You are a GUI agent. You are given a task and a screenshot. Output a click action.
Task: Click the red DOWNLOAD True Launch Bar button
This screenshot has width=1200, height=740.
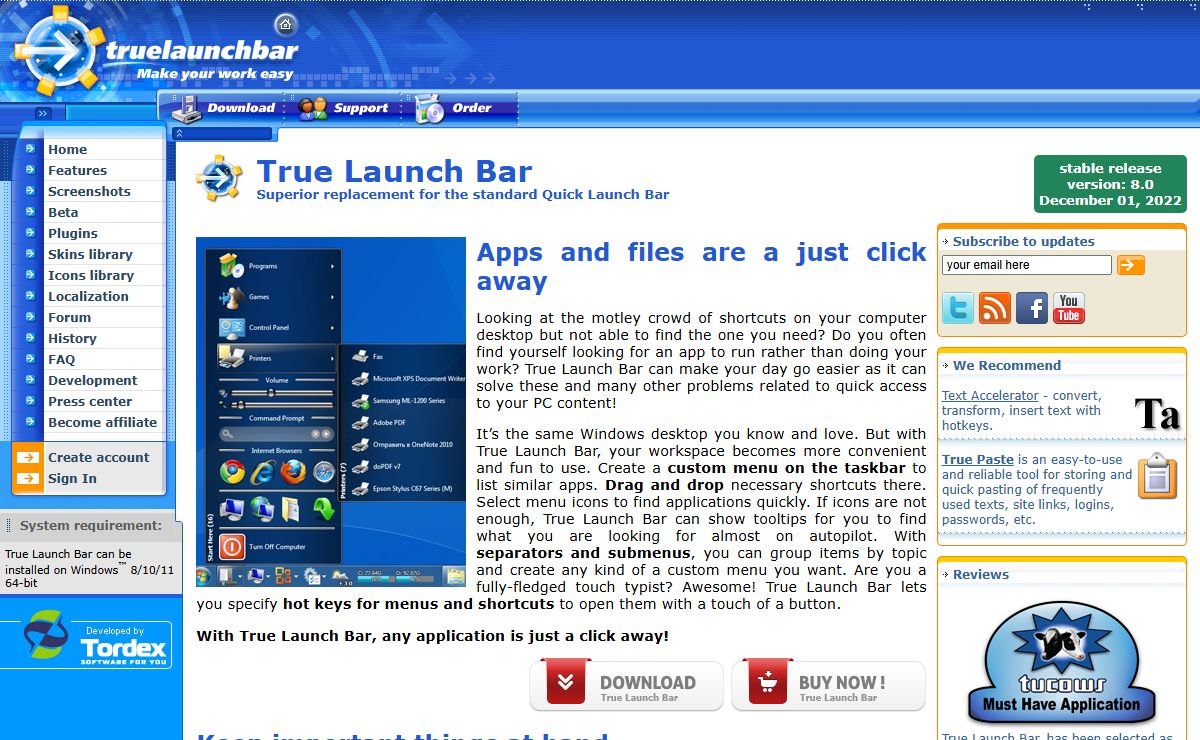pyautogui.click(x=626, y=685)
